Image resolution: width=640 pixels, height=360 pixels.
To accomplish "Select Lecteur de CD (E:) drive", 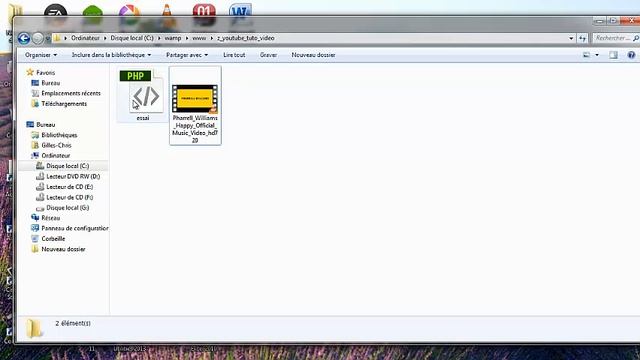I will (69, 187).
